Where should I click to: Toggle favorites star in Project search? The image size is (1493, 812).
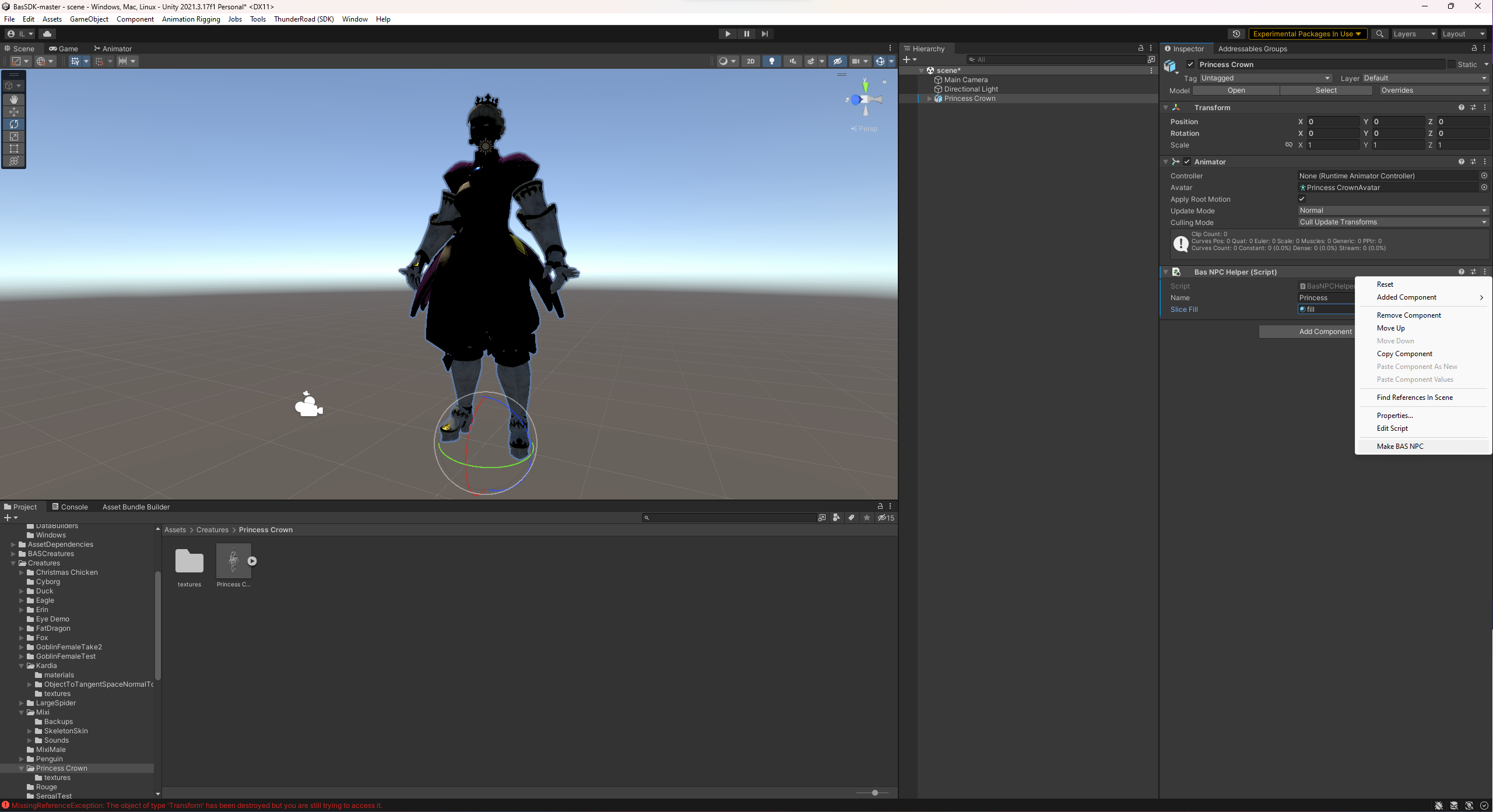click(x=867, y=518)
